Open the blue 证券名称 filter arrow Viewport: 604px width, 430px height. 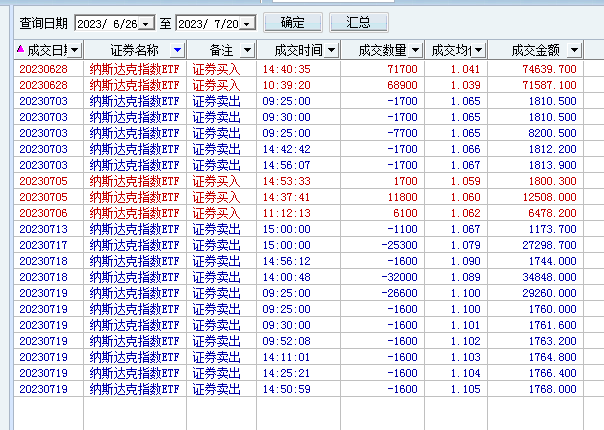[x=177, y=50]
